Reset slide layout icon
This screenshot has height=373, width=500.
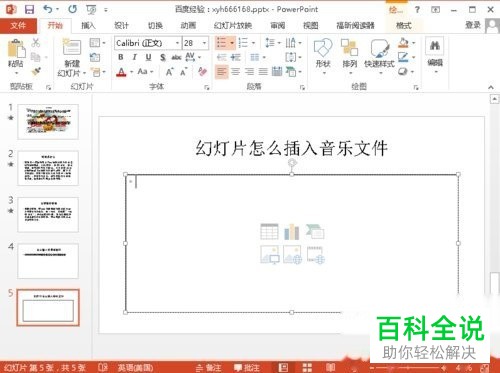pos(95,57)
